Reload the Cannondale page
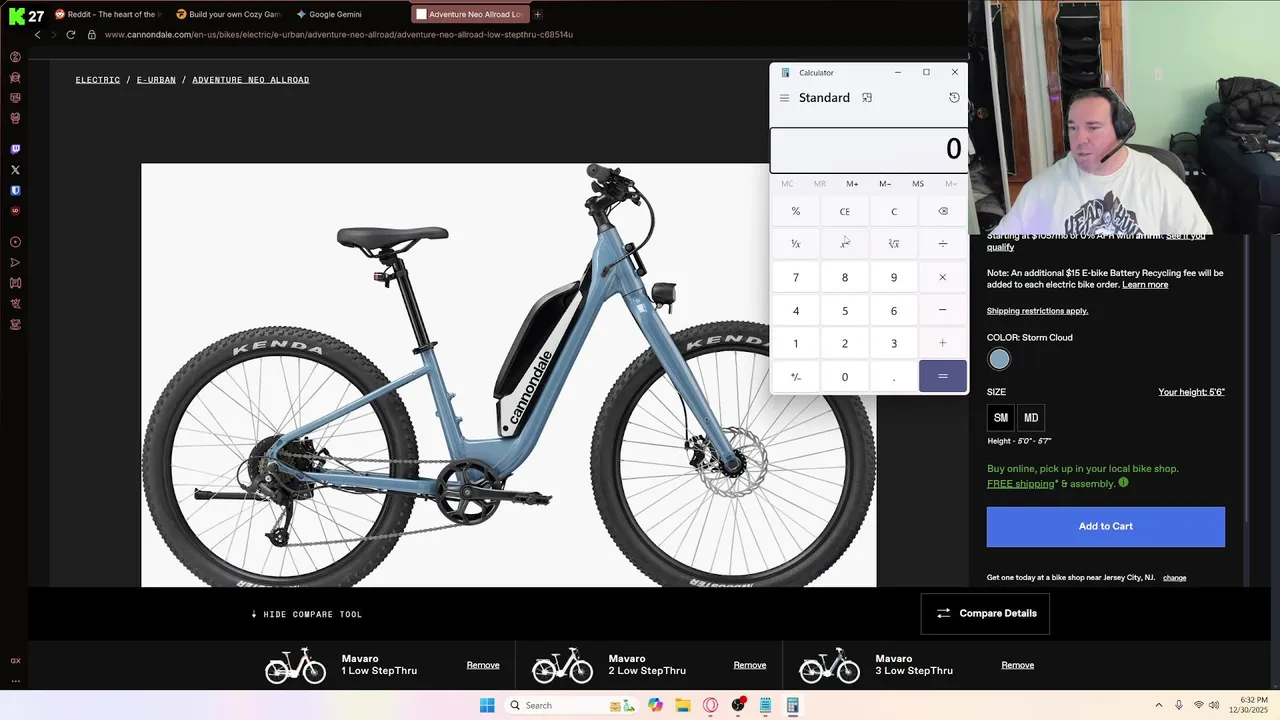The width and height of the screenshot is (1280, 720). pos(70,34)
